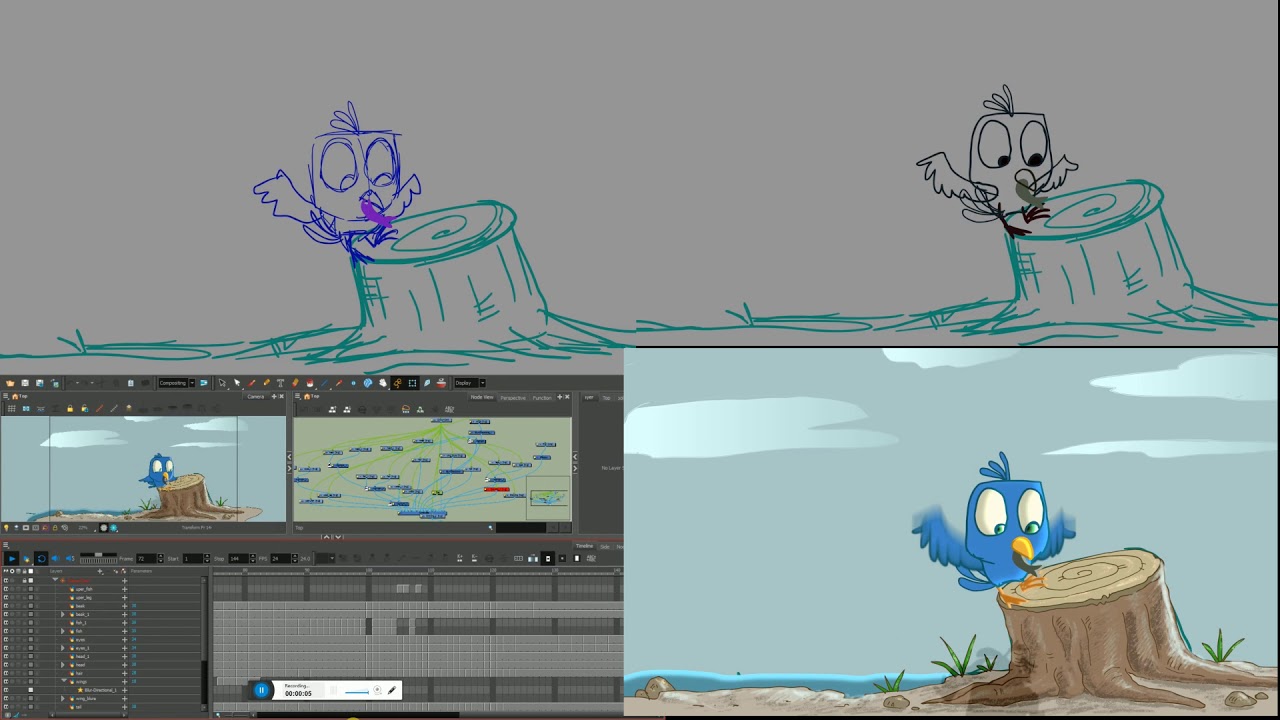Pause the screen recording
This screenshot has height=720, width=1280.
click(261, 690)
